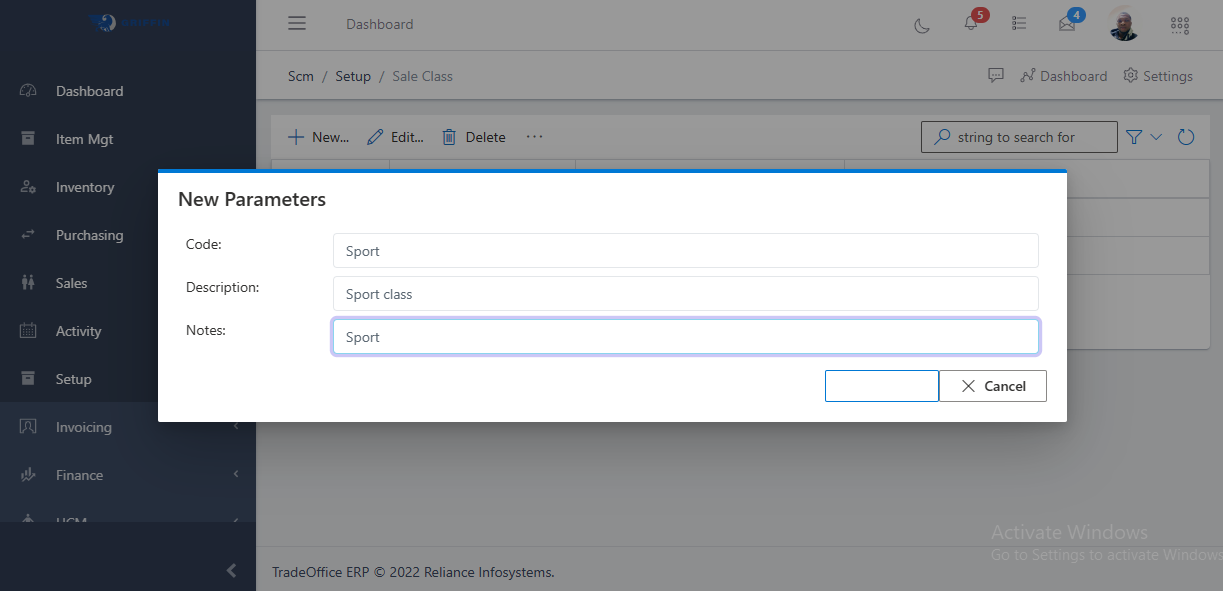Open the apps grid icon
This screenshot has height=591, width=1223.
1179,24
